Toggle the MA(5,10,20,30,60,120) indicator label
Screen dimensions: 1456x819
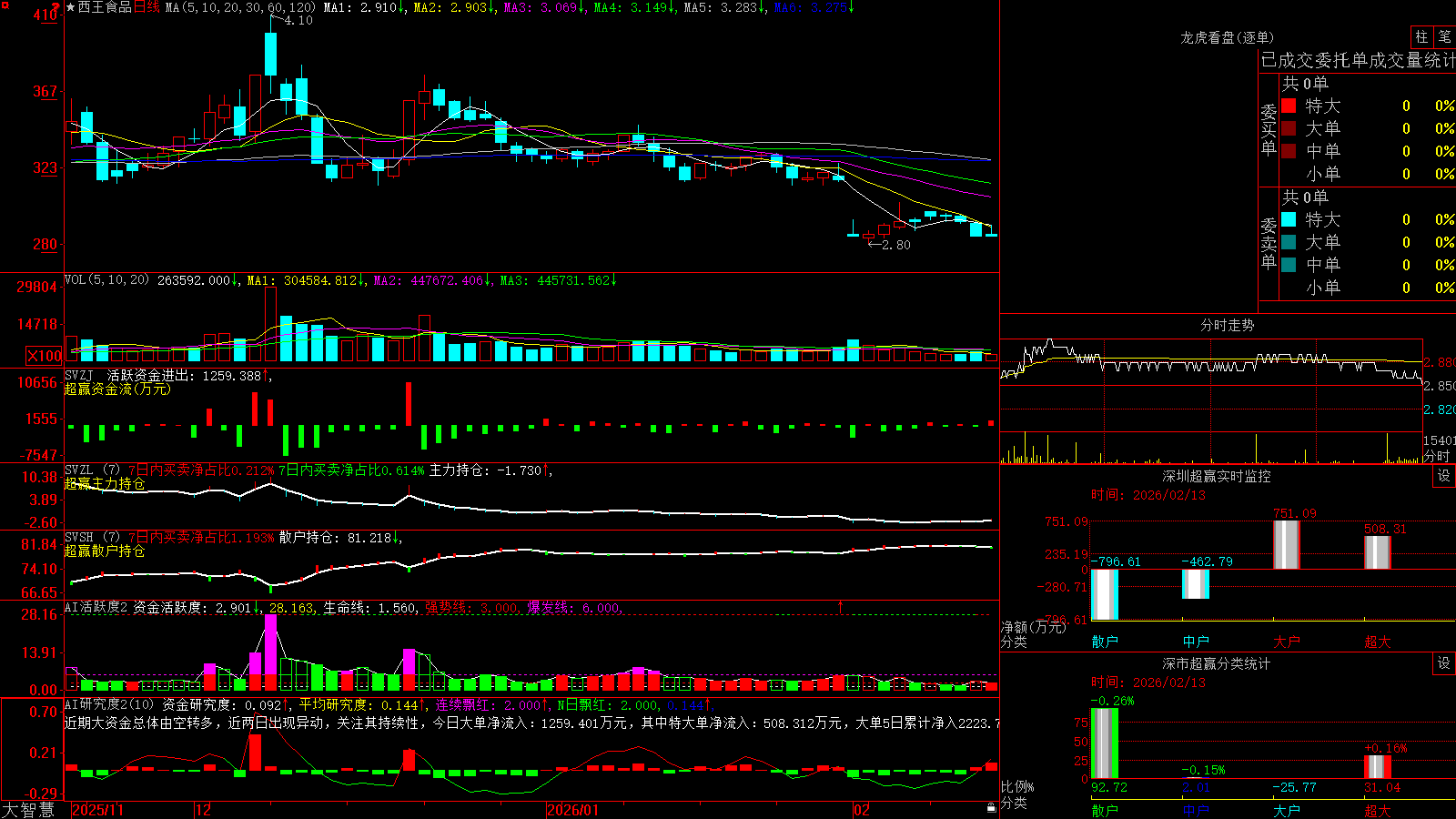(240, 7)
